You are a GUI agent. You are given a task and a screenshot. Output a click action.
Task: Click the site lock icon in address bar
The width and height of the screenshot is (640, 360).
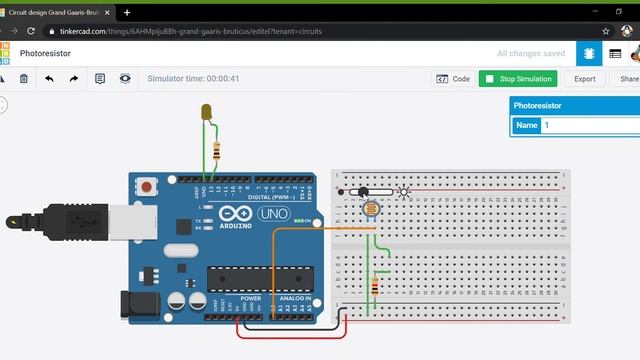(x=51, y=31)
